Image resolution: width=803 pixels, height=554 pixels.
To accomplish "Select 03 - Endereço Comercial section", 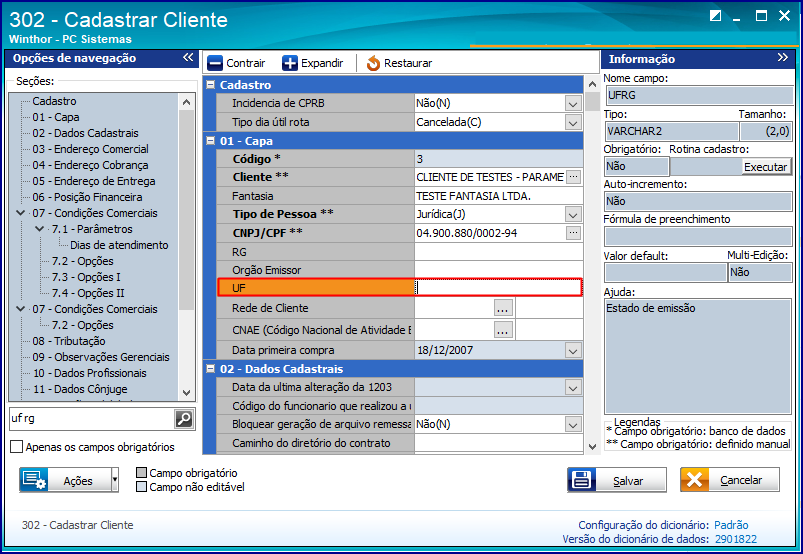I will [91, 149].
